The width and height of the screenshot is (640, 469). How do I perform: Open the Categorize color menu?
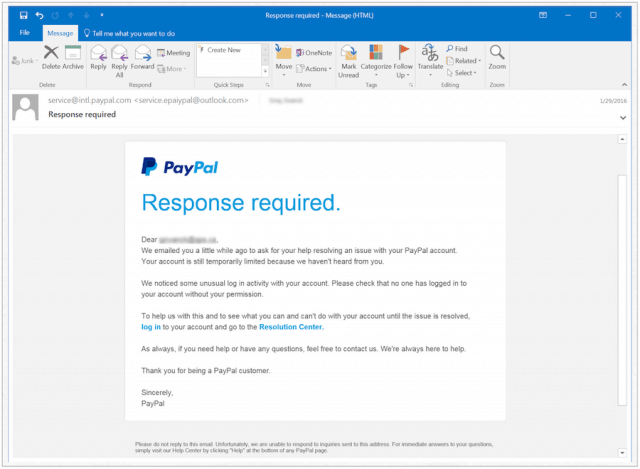point(376,61)
